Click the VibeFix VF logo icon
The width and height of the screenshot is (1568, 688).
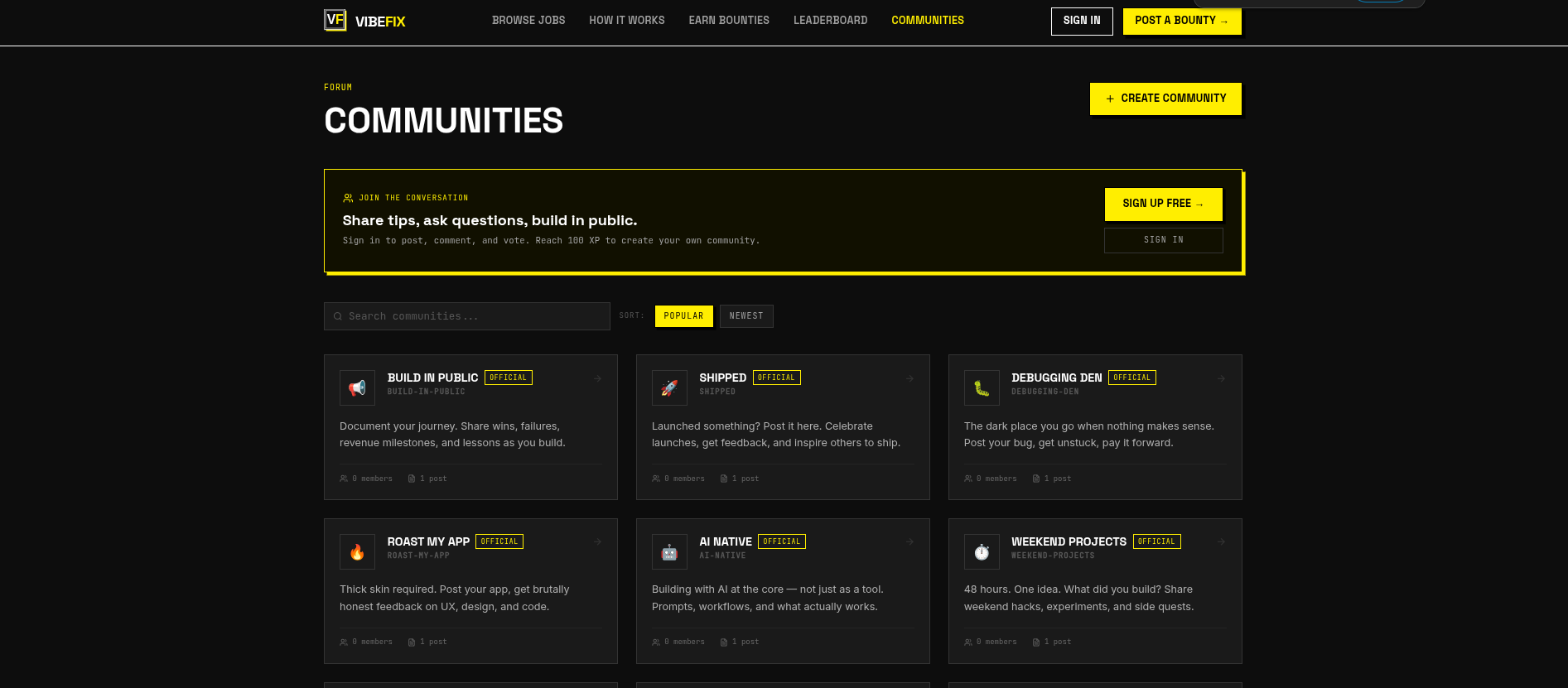click(335, 20)
